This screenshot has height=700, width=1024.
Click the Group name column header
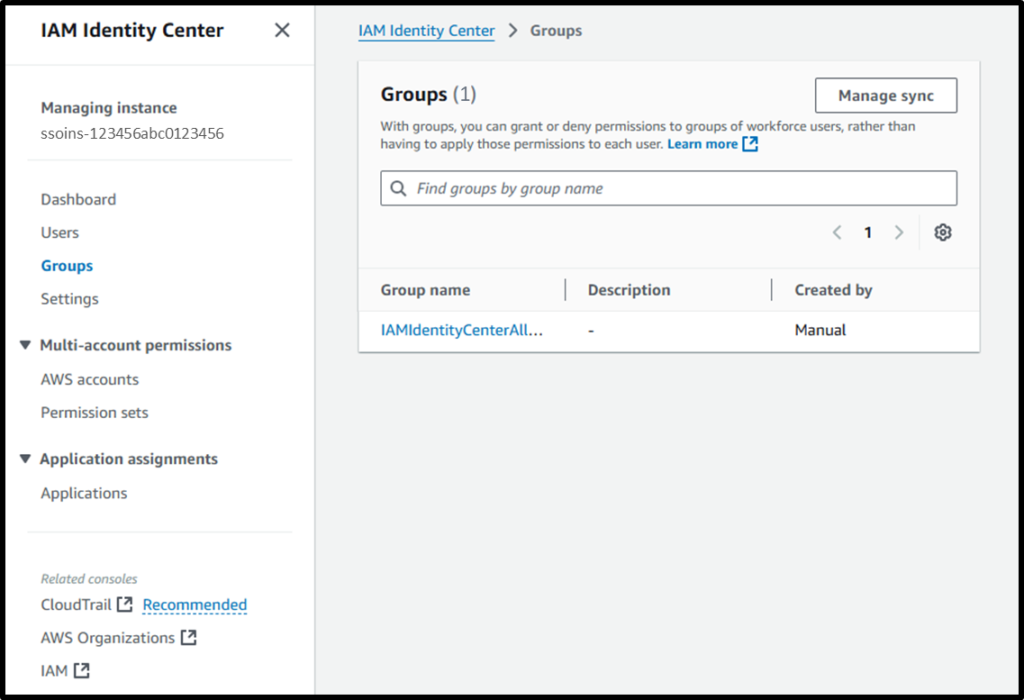(x=425, y=290)
